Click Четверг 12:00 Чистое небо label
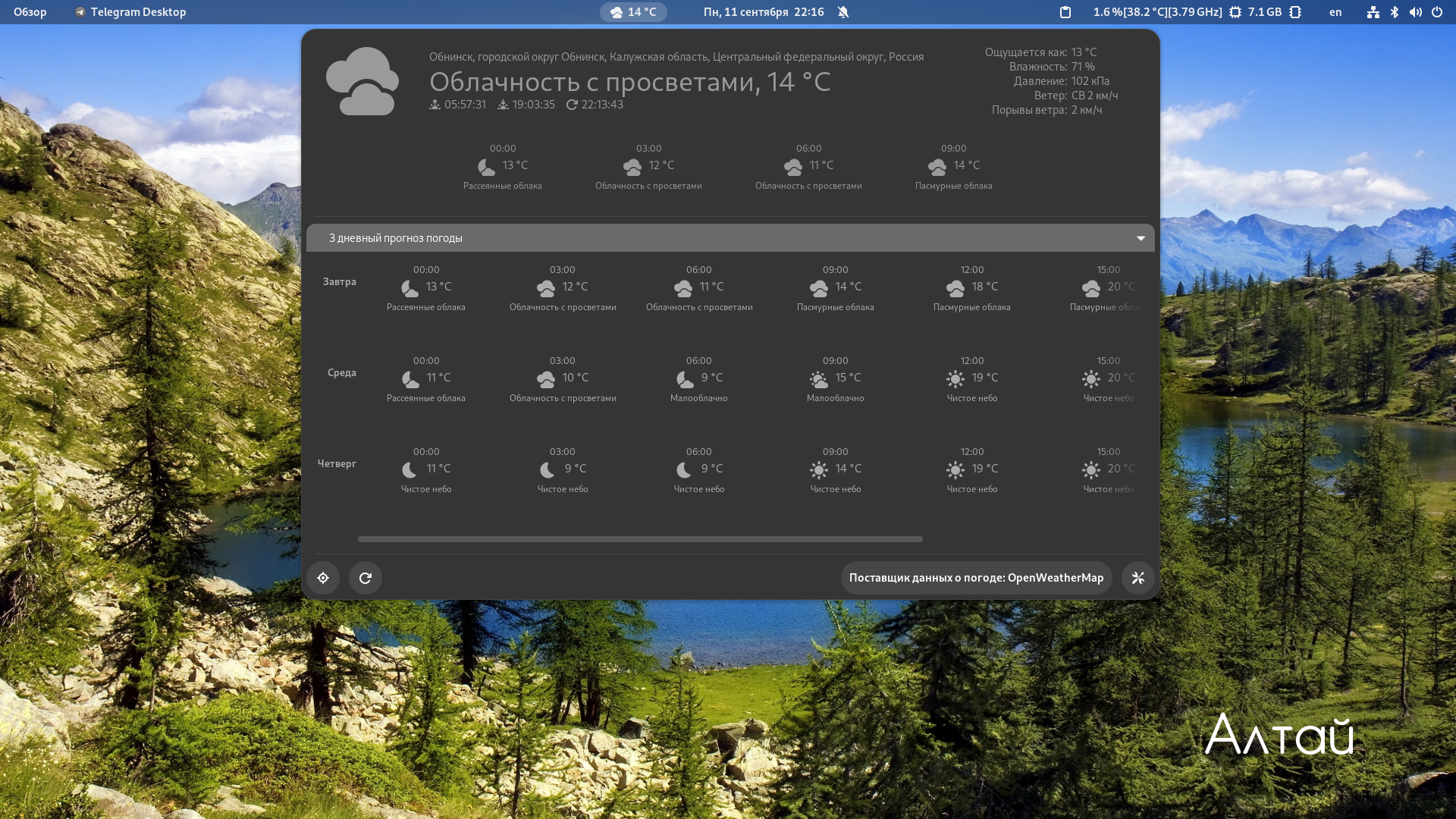1456x819 pixels. [x=972, y=489]
